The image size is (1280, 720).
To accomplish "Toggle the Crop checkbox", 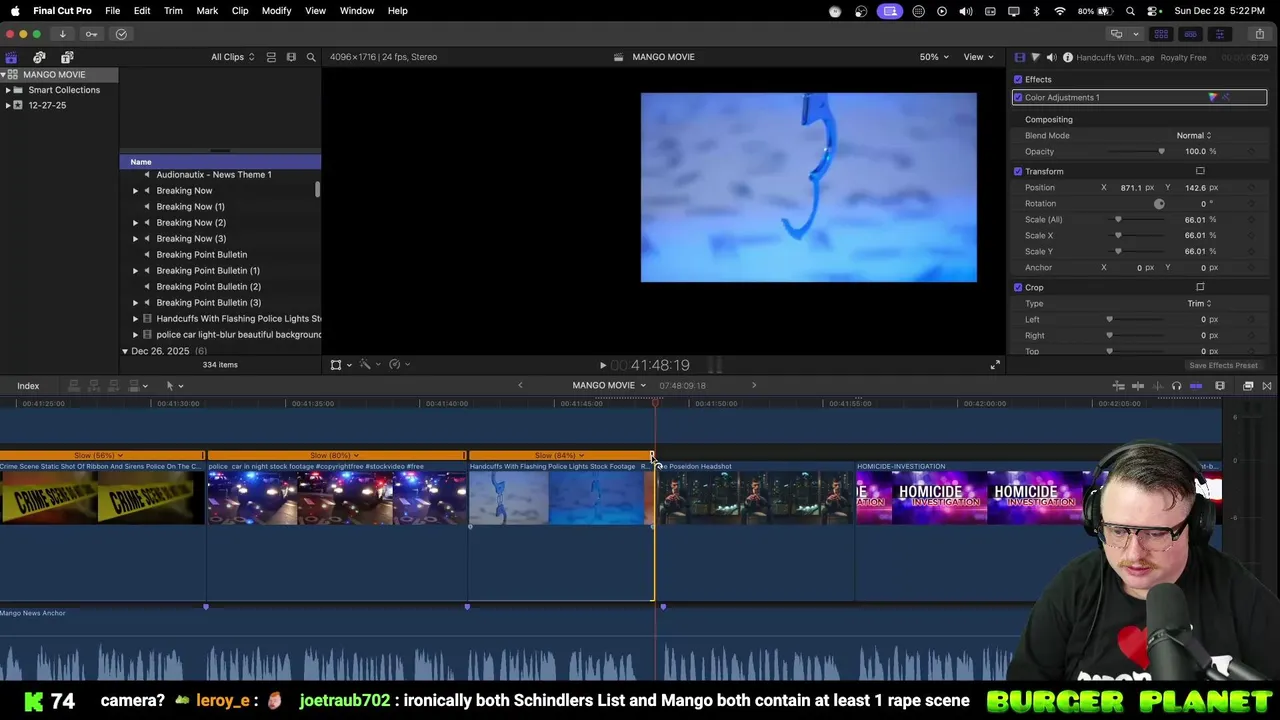I will point(1018,287).
